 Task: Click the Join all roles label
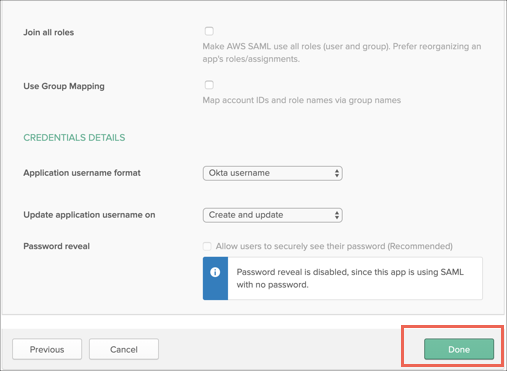point(49,32)
